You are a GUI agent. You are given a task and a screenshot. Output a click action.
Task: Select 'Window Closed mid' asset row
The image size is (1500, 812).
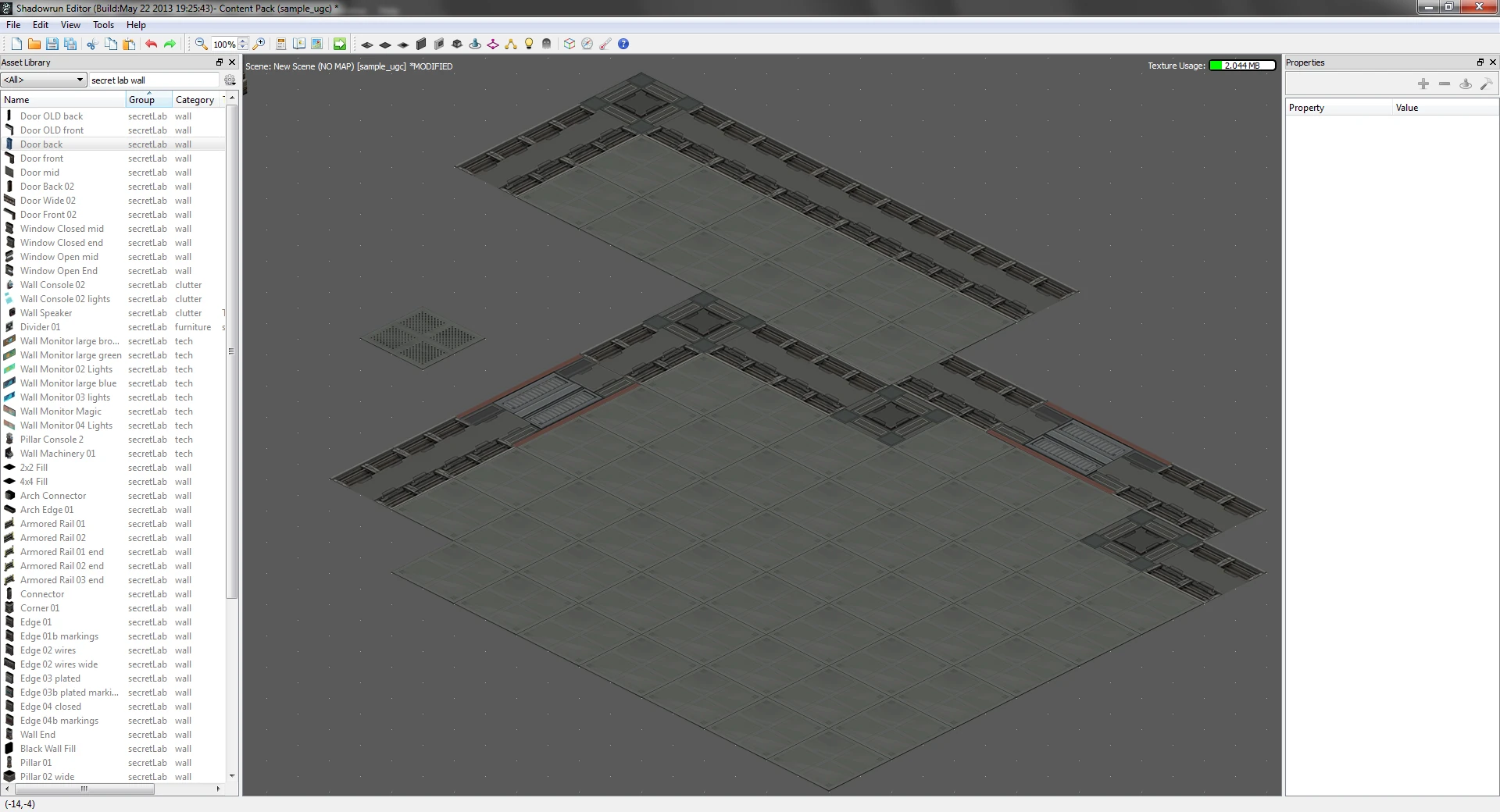pyautogui.click(x=113, y=229)
